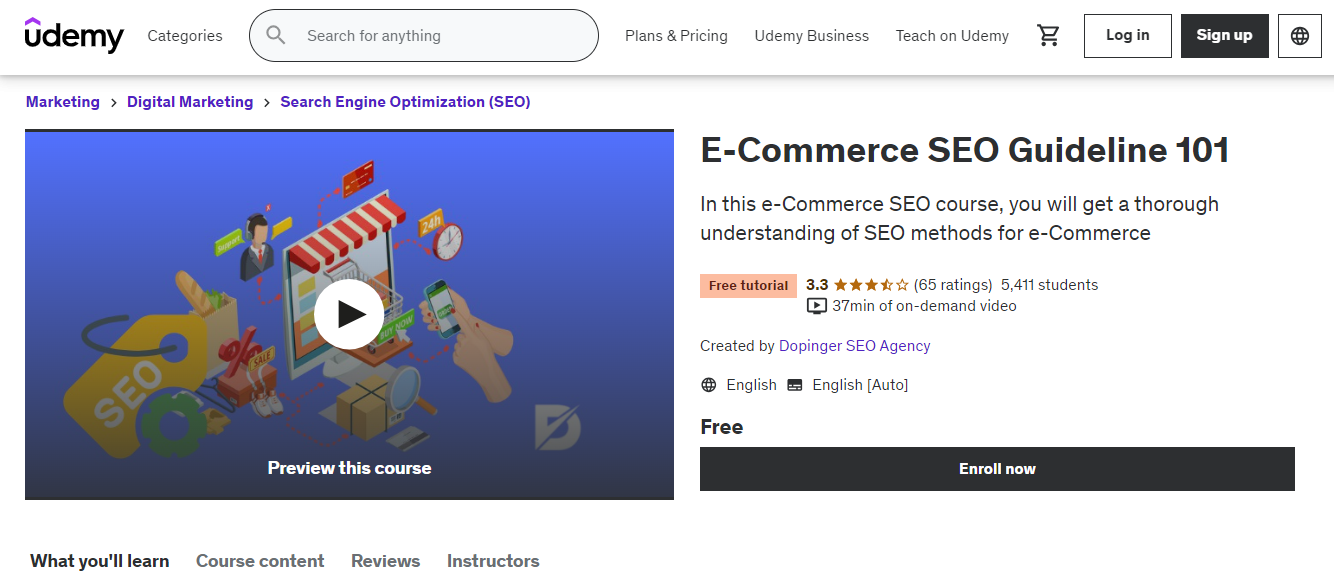Click the Udemy logo
The height and width of the screenshot is (588, 1334).
74,35
